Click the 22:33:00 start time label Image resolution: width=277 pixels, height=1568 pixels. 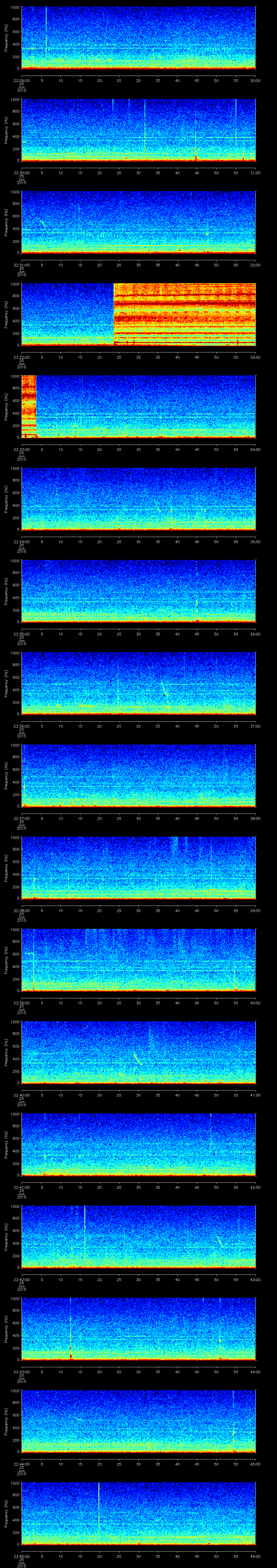point(21,449)
